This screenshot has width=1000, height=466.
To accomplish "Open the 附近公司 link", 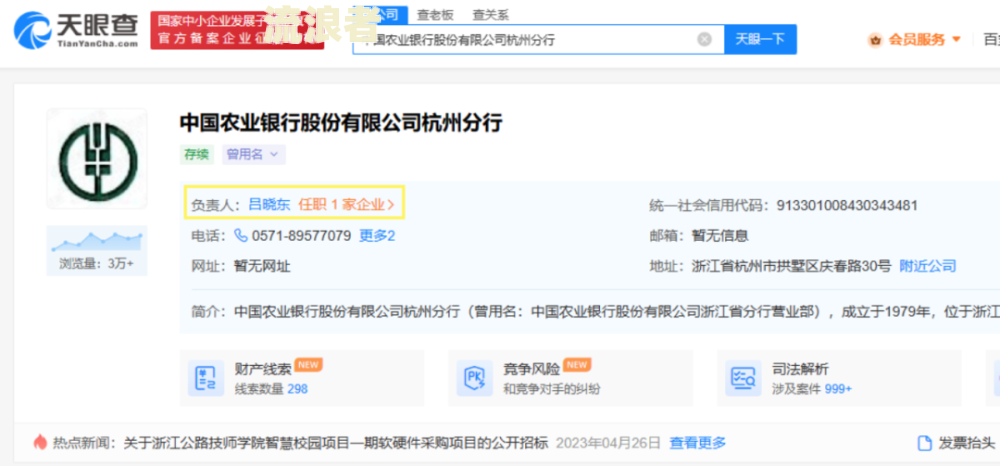I will (928, 266).
